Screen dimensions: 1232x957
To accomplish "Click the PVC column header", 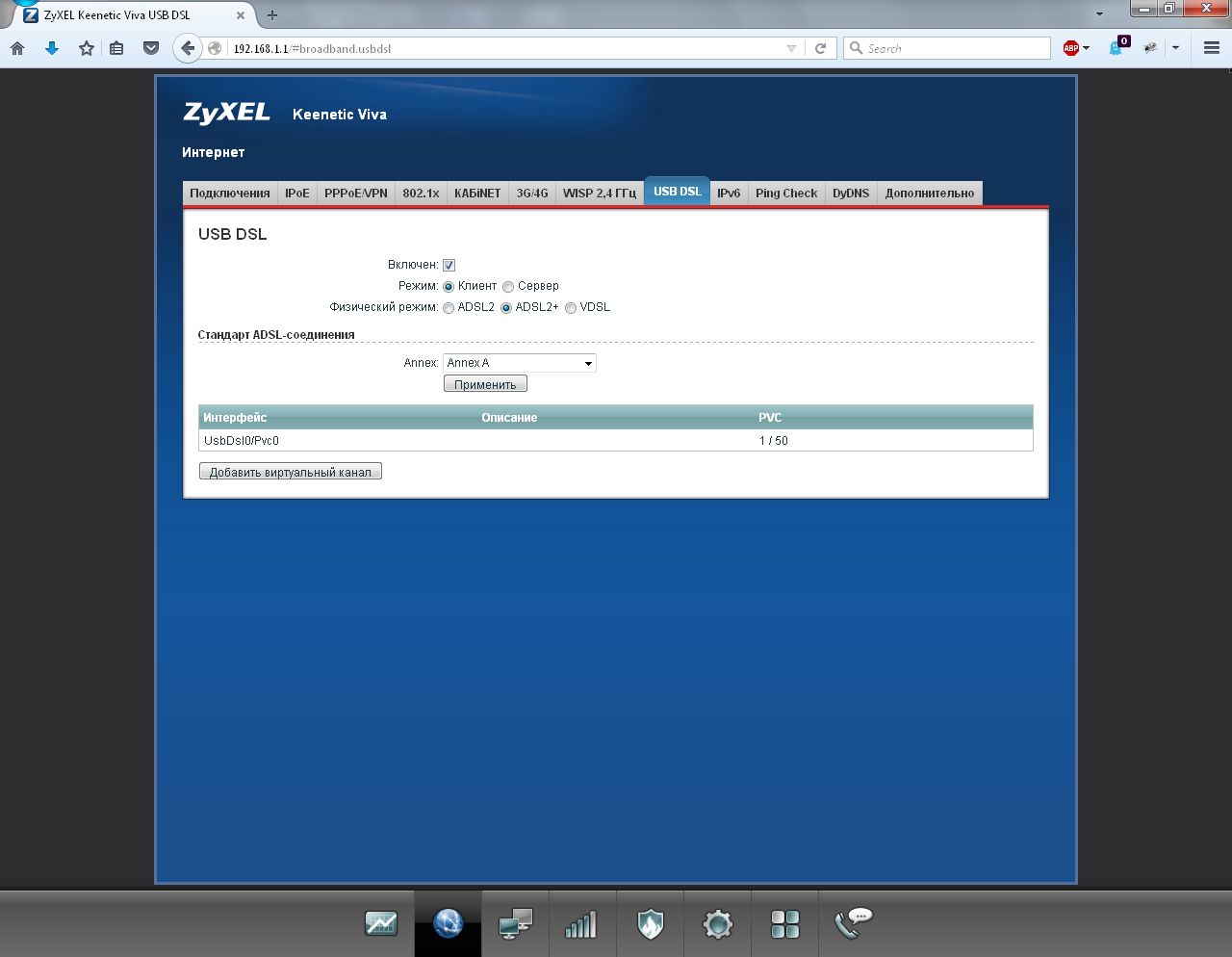I will pos(770,418).
